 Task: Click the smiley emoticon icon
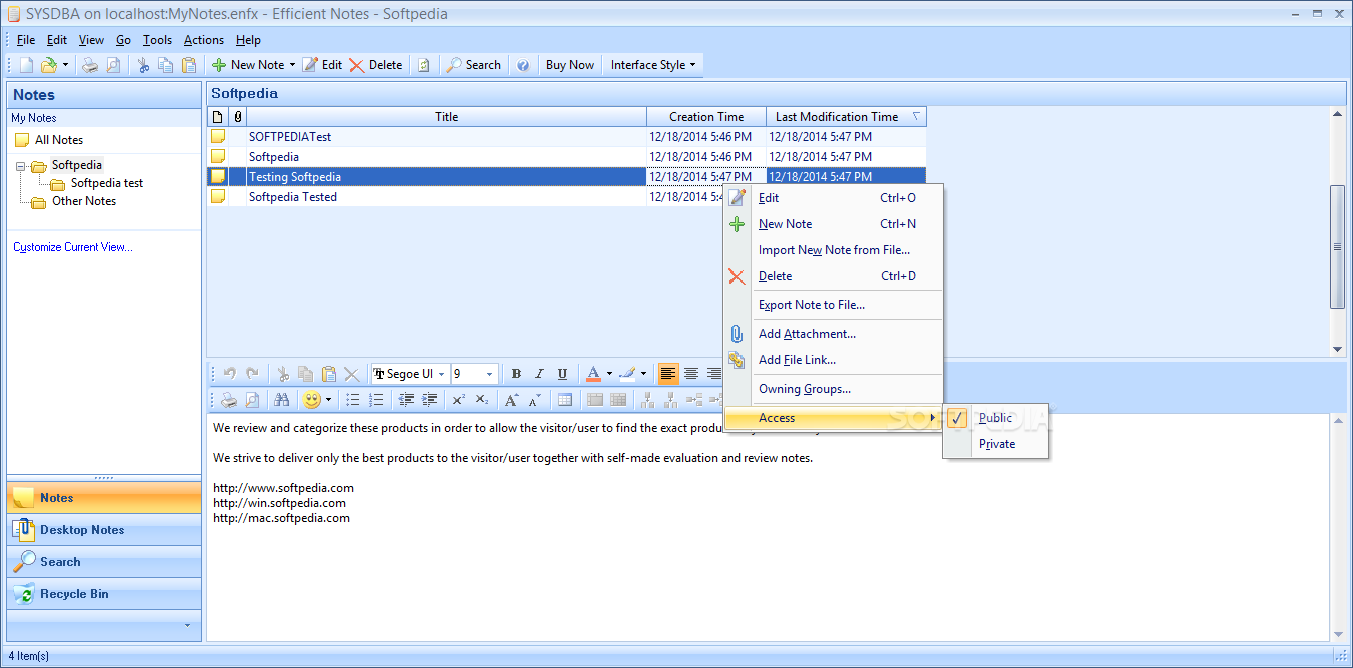pyautogui.click(x=312, y=400)
